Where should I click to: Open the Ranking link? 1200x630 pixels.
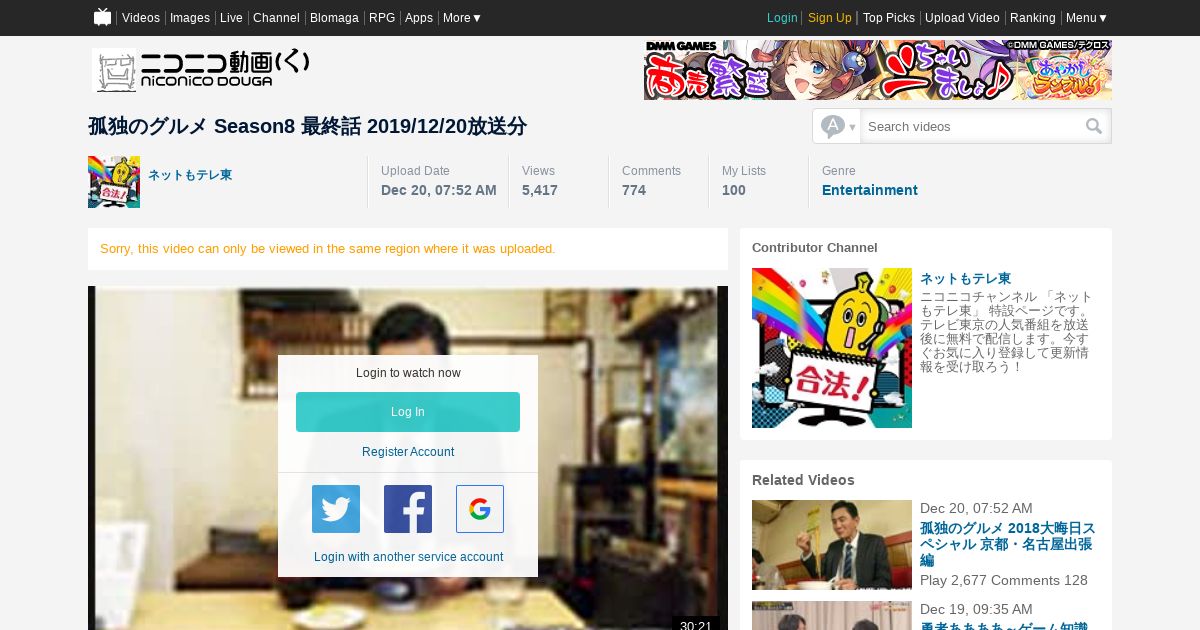point(1033,18)
